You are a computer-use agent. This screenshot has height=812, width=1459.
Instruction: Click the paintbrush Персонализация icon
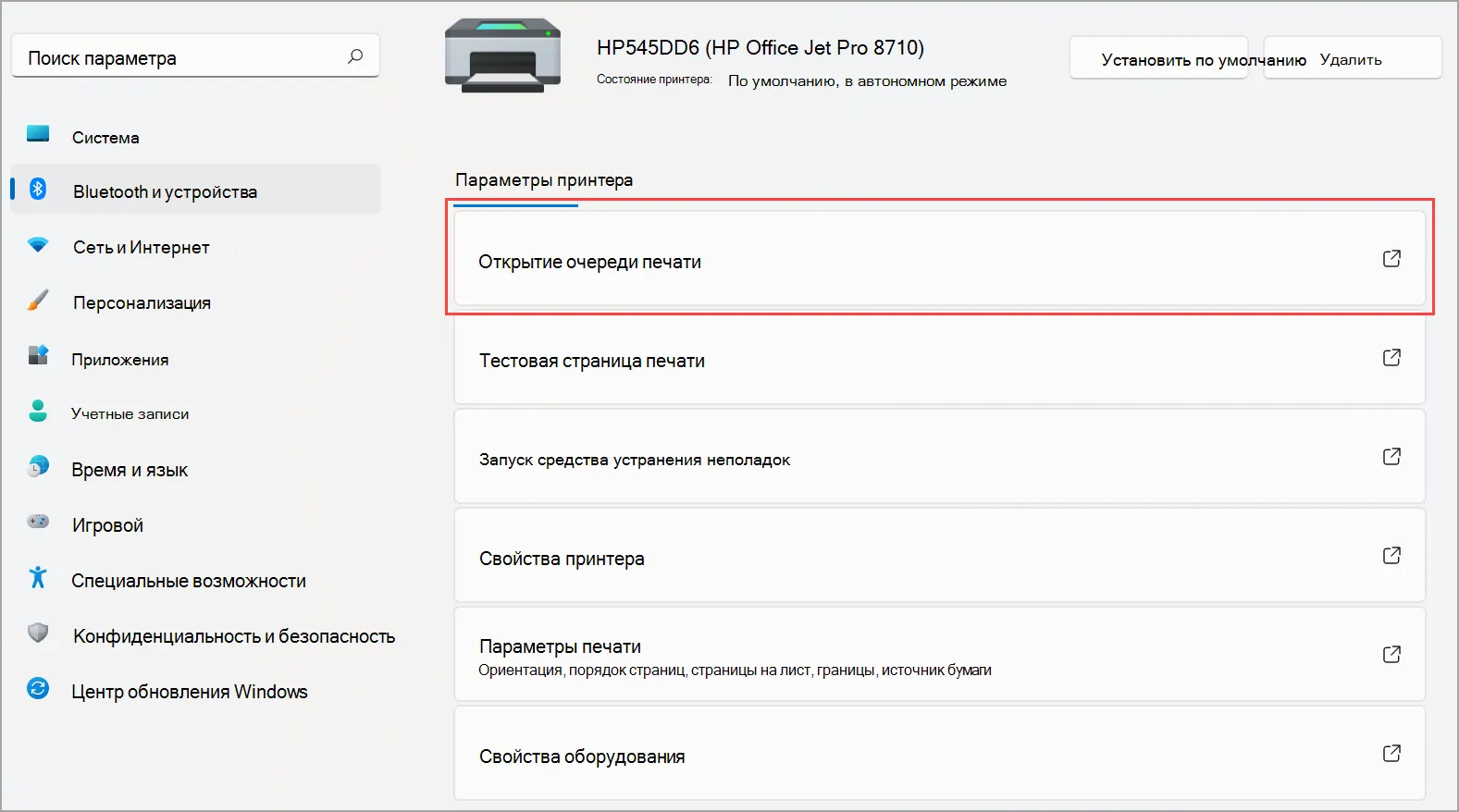point(38,300)
